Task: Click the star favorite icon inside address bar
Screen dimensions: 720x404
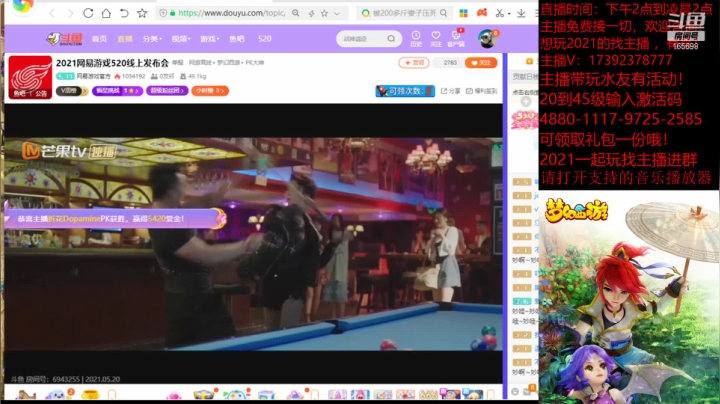Action: pyautogui.click(x=324, y=13)
